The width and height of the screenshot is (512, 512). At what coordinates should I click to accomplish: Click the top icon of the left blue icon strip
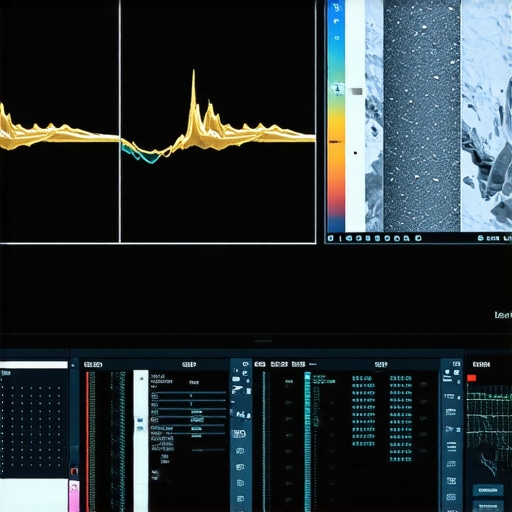coord(246,364)
